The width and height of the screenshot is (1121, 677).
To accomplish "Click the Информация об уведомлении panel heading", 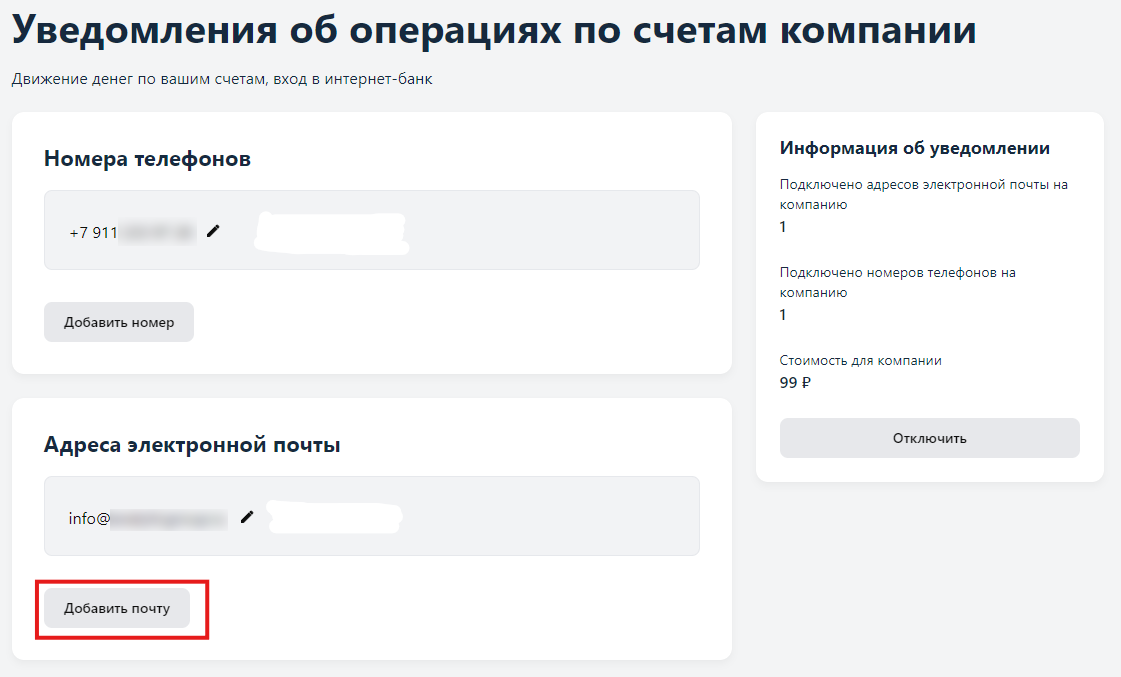I will (915, 148).
